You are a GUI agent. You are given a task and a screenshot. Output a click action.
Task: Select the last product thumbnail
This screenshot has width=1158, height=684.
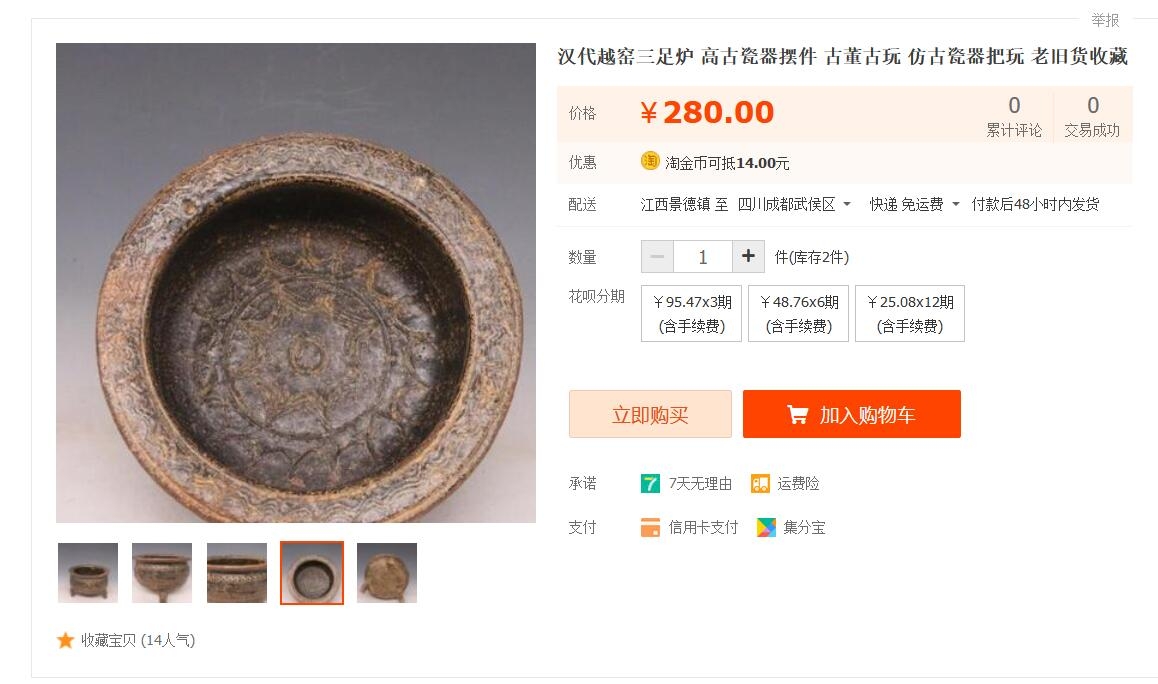tap(387, 572)
